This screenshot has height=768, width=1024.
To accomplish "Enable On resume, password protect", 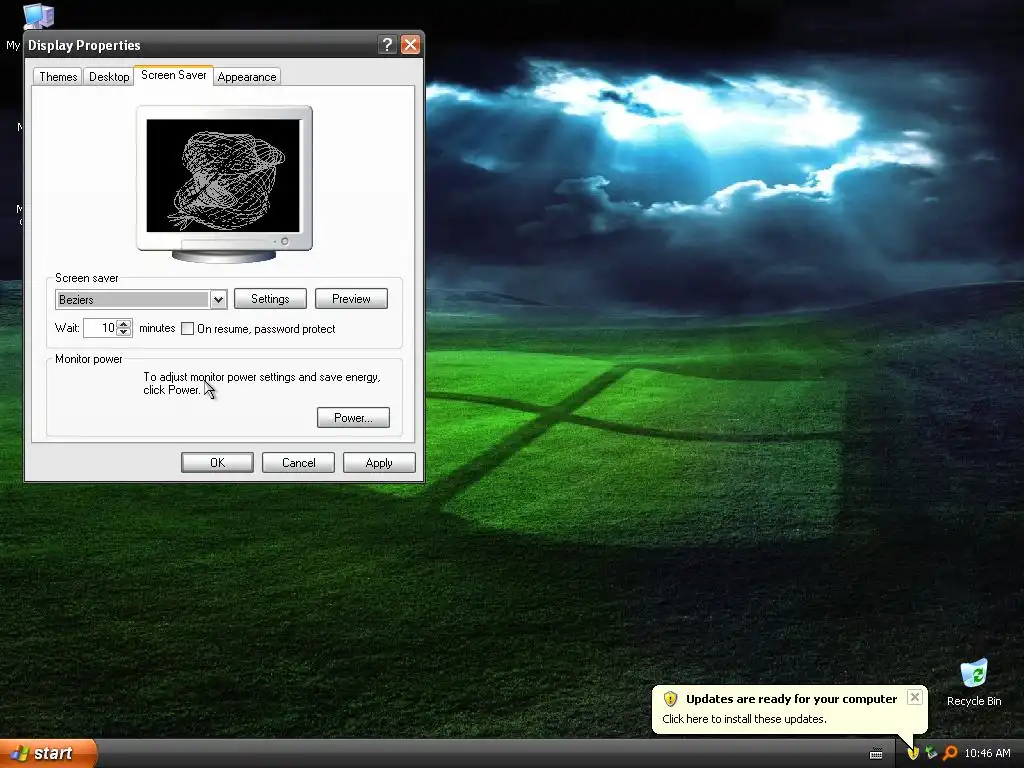I will point(187,328).
